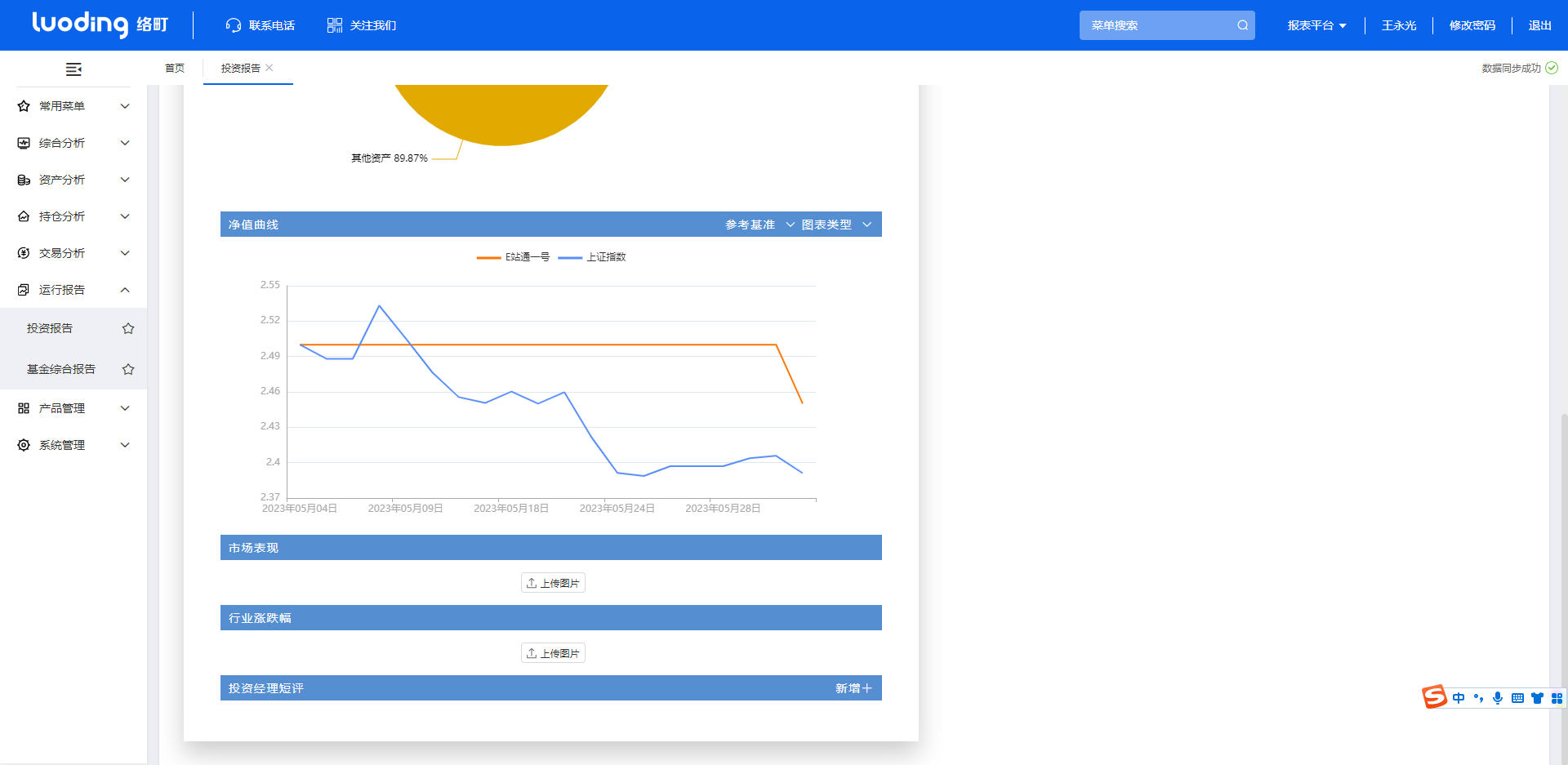Expand the 持仓分析 chevron
The height and width of the screenshot is (765, 1568).
[125, 216]
